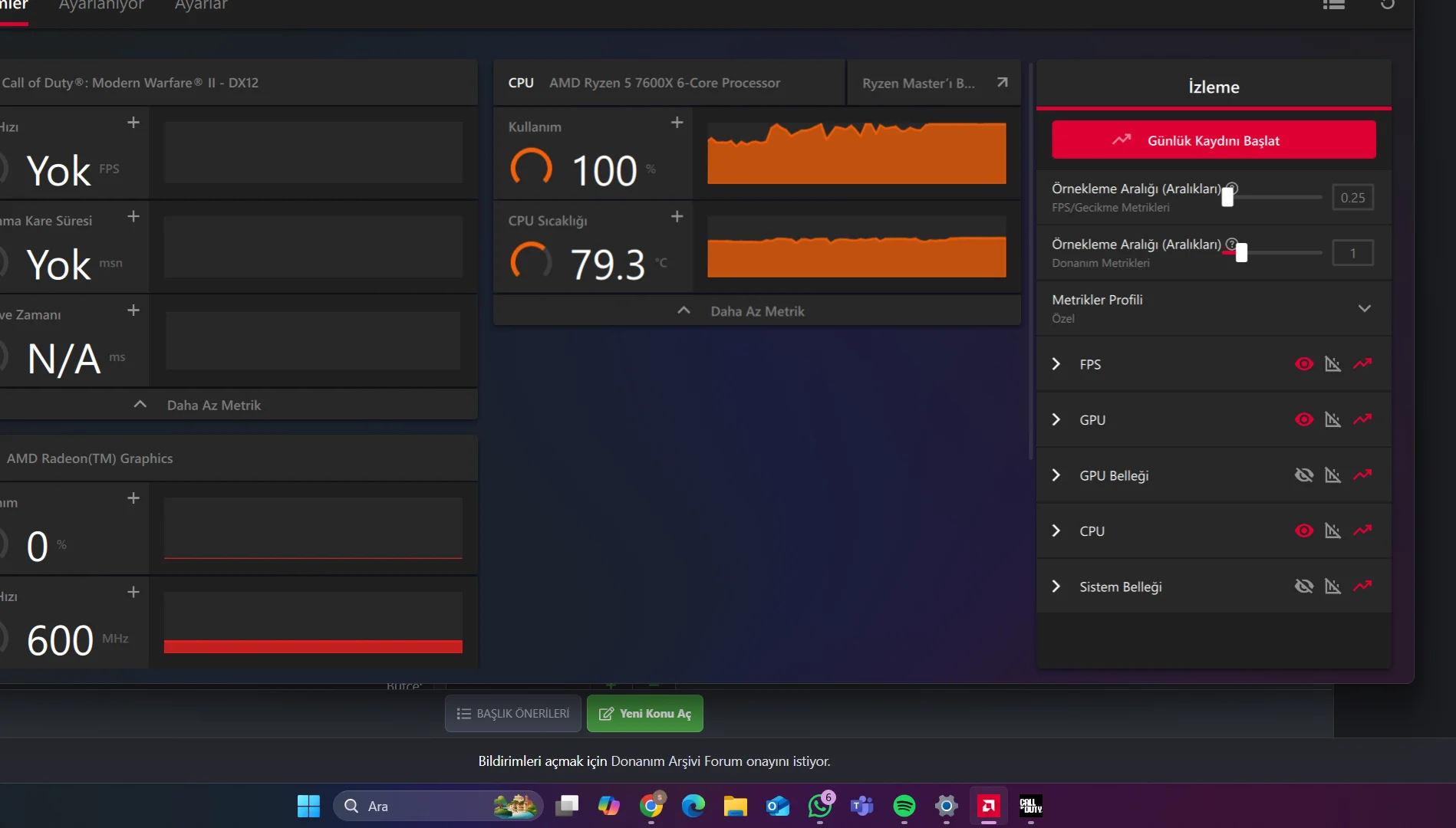Screen dimensions: 1456x828
Task: Show help for Donanım Metrikleri sampling interval
Action: point(1231,244)
